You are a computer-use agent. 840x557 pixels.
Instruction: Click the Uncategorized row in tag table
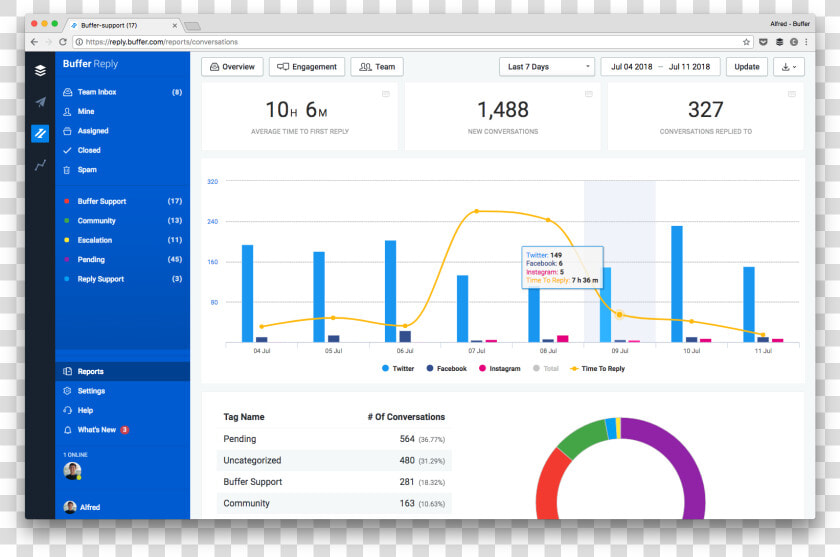[x=334, y=461]
